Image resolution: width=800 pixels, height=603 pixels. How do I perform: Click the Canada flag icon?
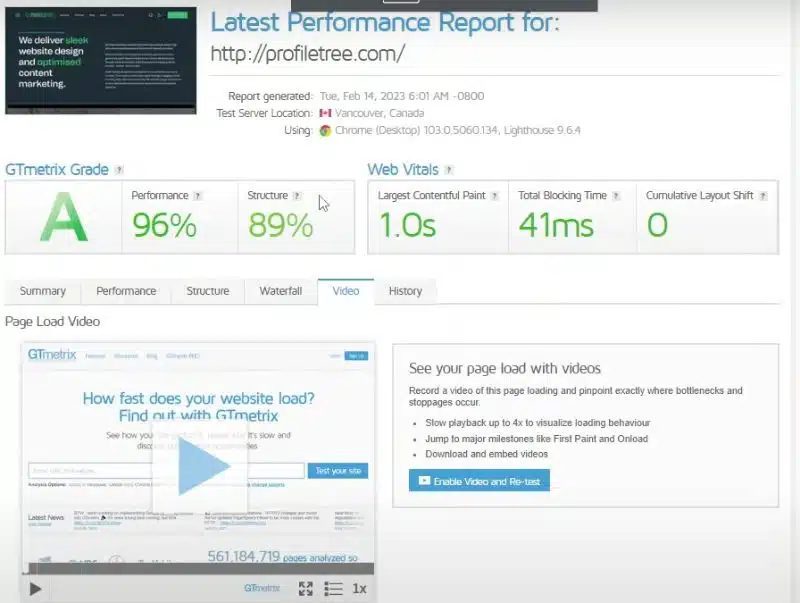[325, 113]
